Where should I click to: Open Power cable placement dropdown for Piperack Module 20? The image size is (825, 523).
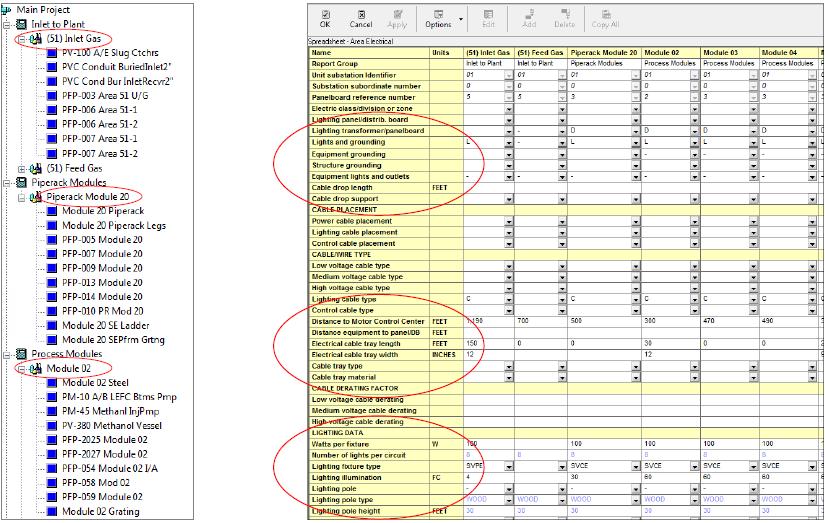(636, 222)
